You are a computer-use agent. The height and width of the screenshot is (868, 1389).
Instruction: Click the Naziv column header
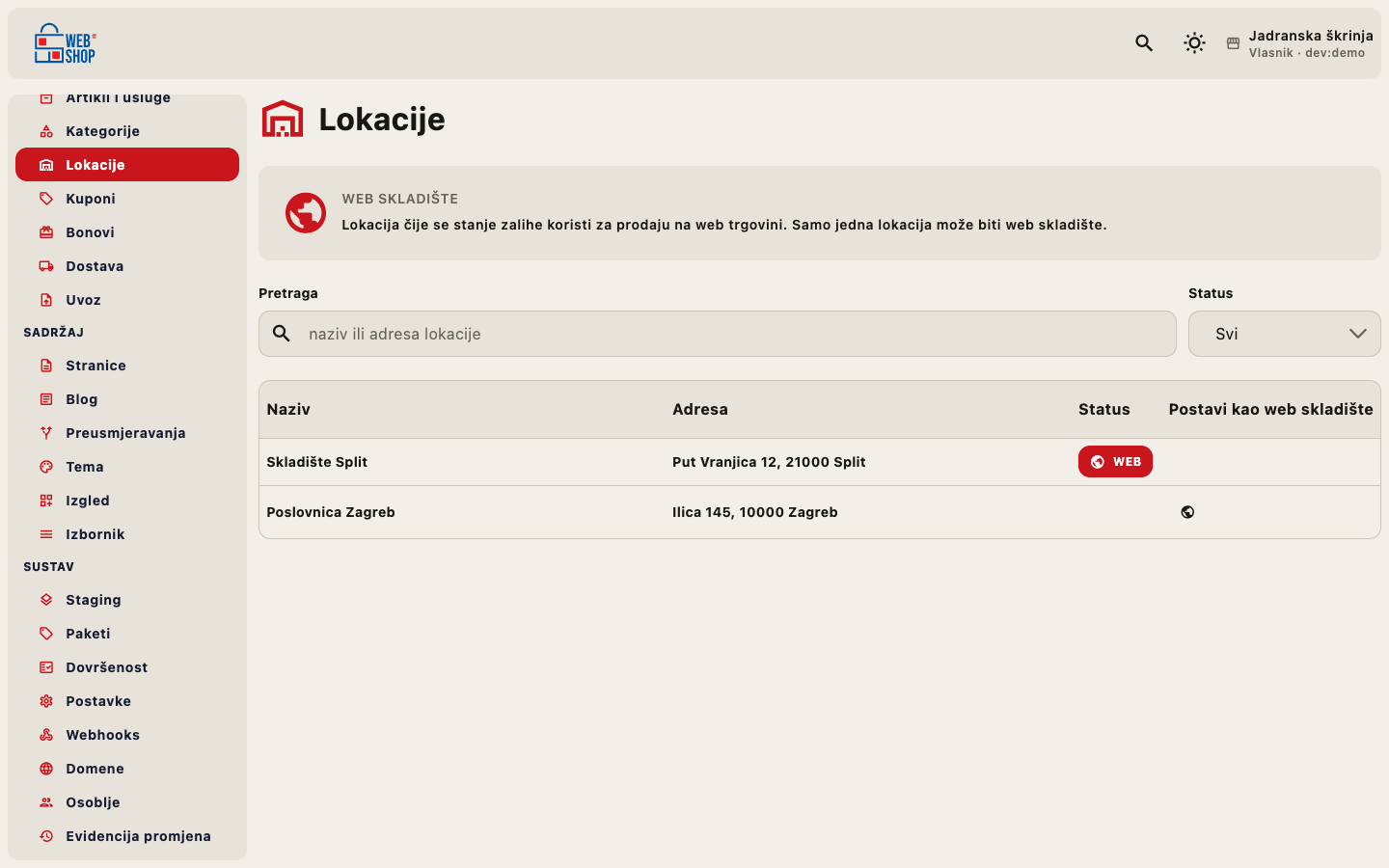(x=288, y=409)
